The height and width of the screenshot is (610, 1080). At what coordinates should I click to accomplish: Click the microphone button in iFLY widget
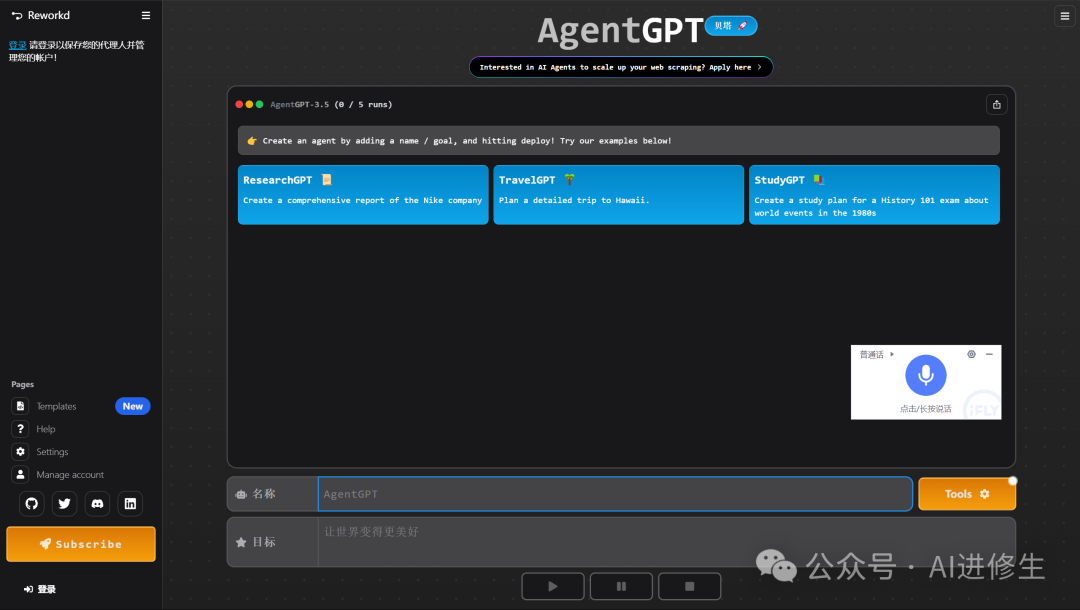pyautogui.click(x=925, y=375)
